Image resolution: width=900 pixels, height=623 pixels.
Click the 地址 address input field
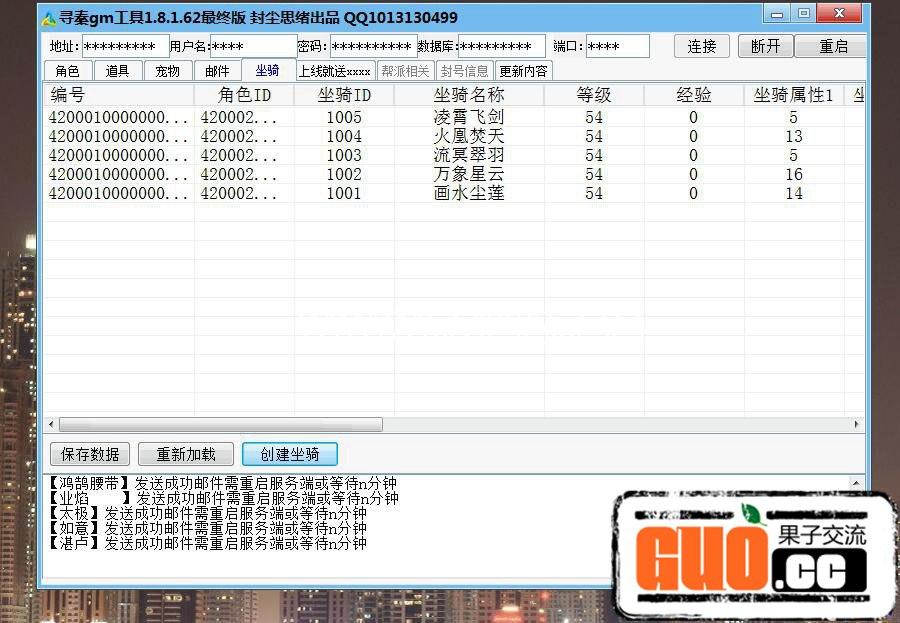125,46
